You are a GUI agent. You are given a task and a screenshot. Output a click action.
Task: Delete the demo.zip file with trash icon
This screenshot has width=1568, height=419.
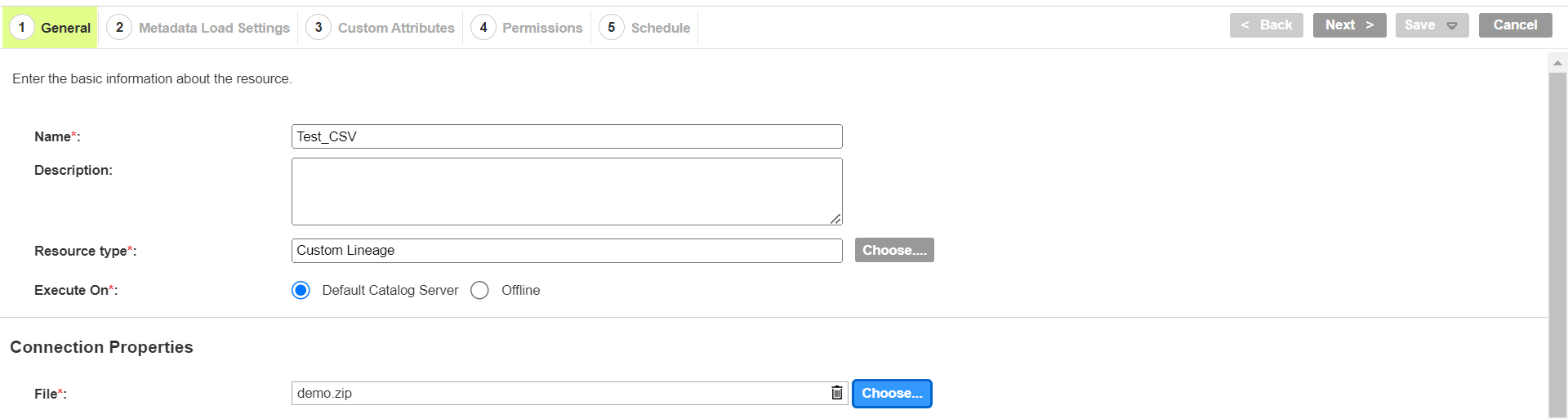[837, 393]
